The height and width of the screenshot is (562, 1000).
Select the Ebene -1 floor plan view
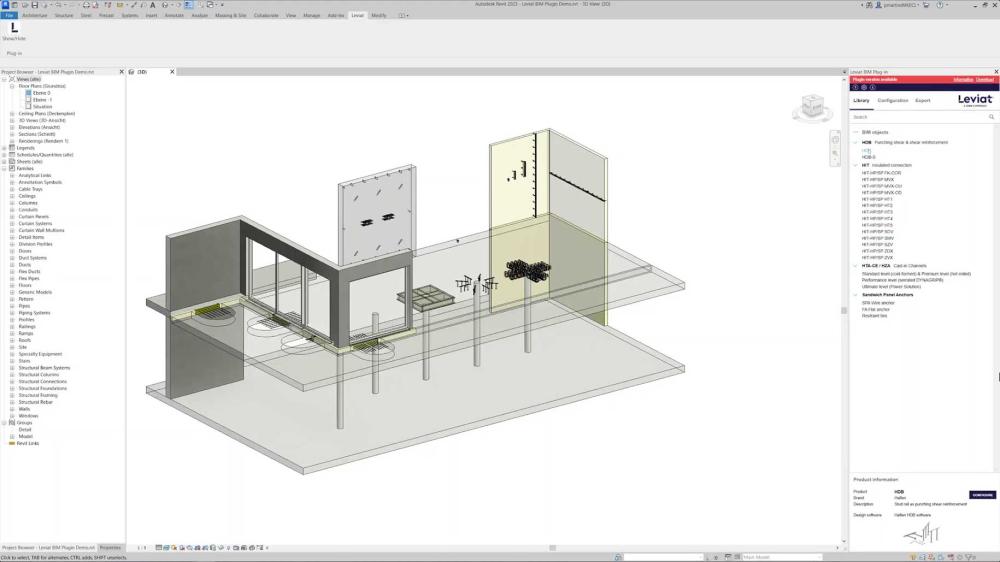[42, 100]
